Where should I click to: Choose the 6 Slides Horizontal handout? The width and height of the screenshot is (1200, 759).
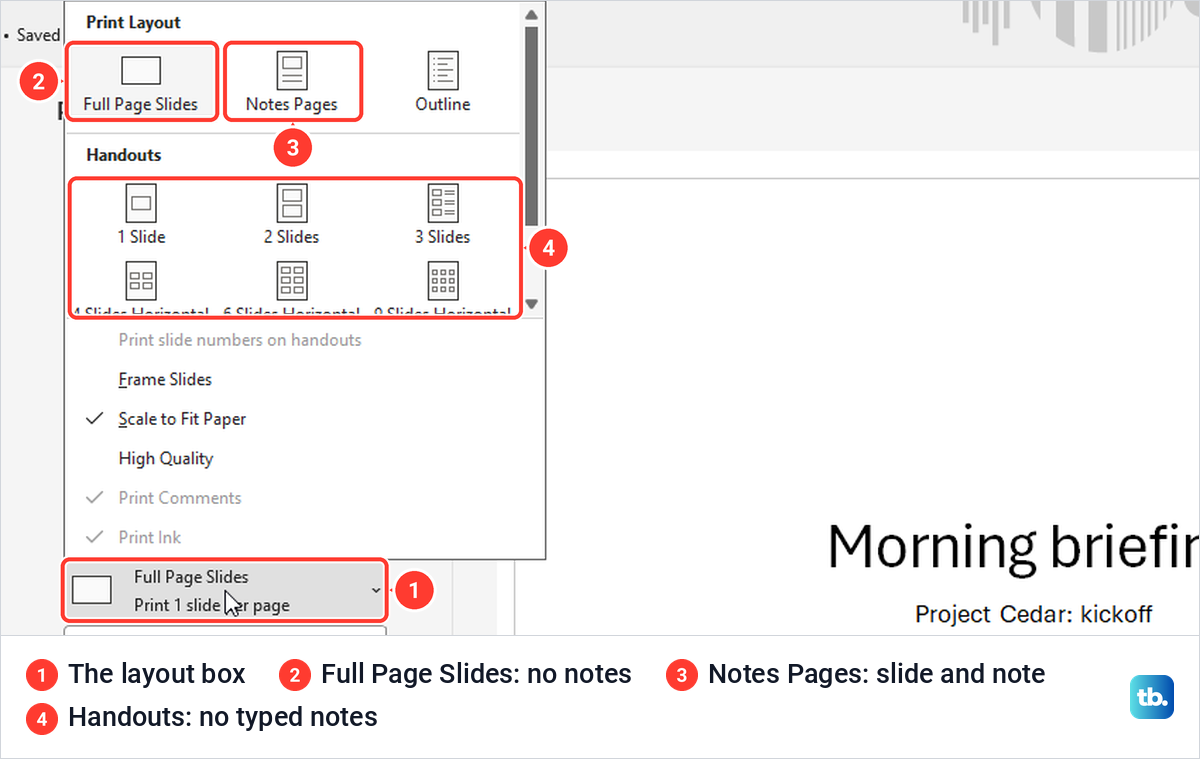[292, 288]
